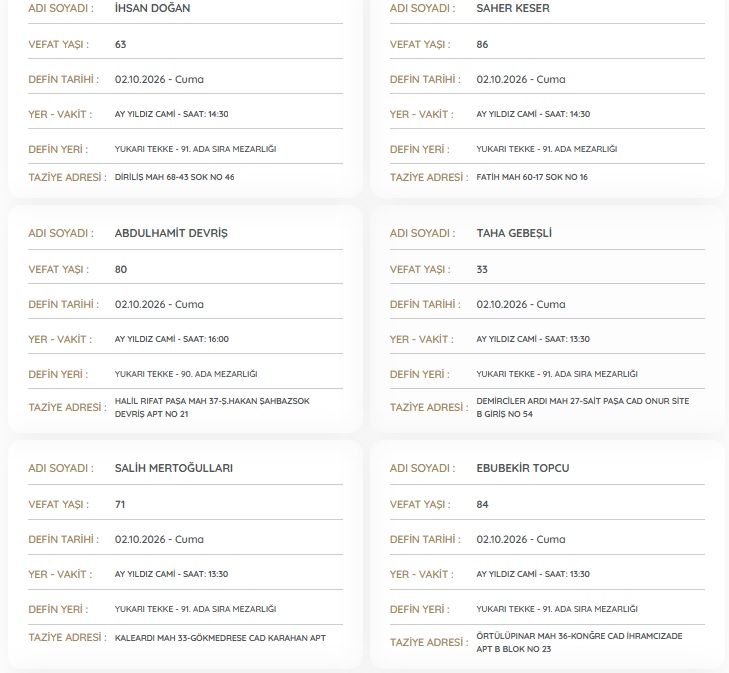Select the name İHSAN DOĞAN
This screenshot has width=729, height=673.
pyautogui.click(x=152, y=8)
